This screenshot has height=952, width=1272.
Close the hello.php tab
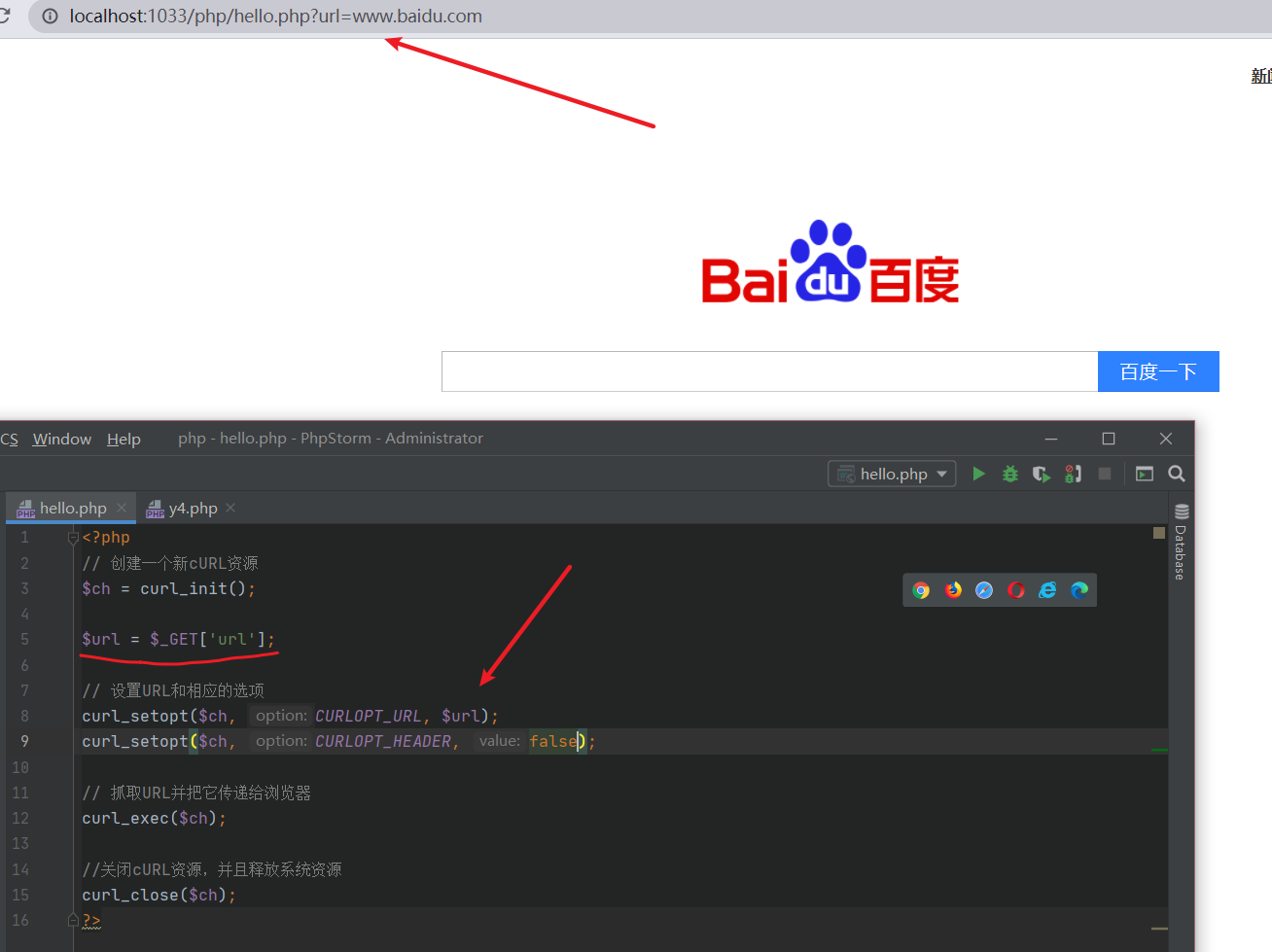click(122, 508)
